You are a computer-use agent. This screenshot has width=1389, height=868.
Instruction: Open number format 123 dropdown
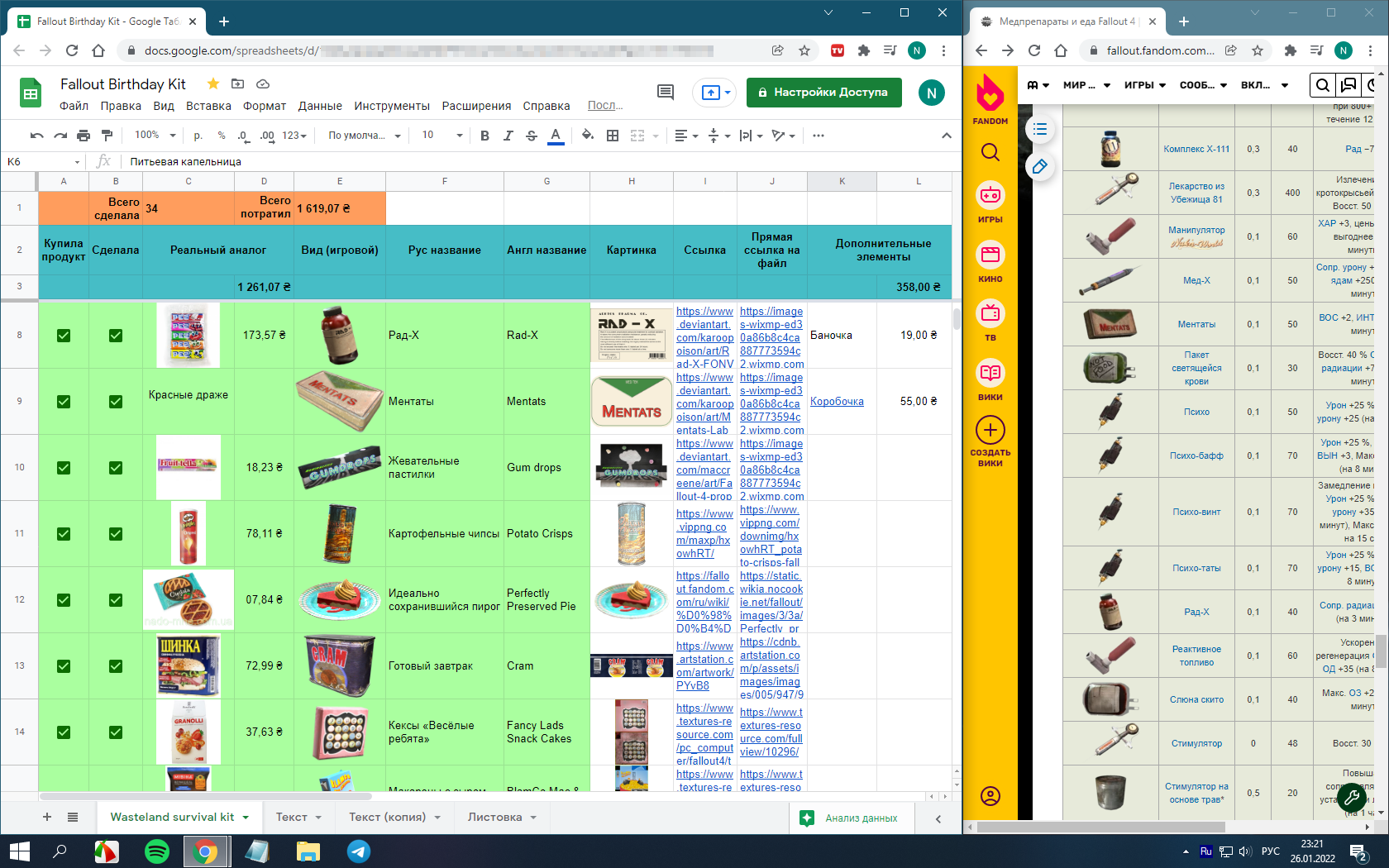click(x=294, y=136)
